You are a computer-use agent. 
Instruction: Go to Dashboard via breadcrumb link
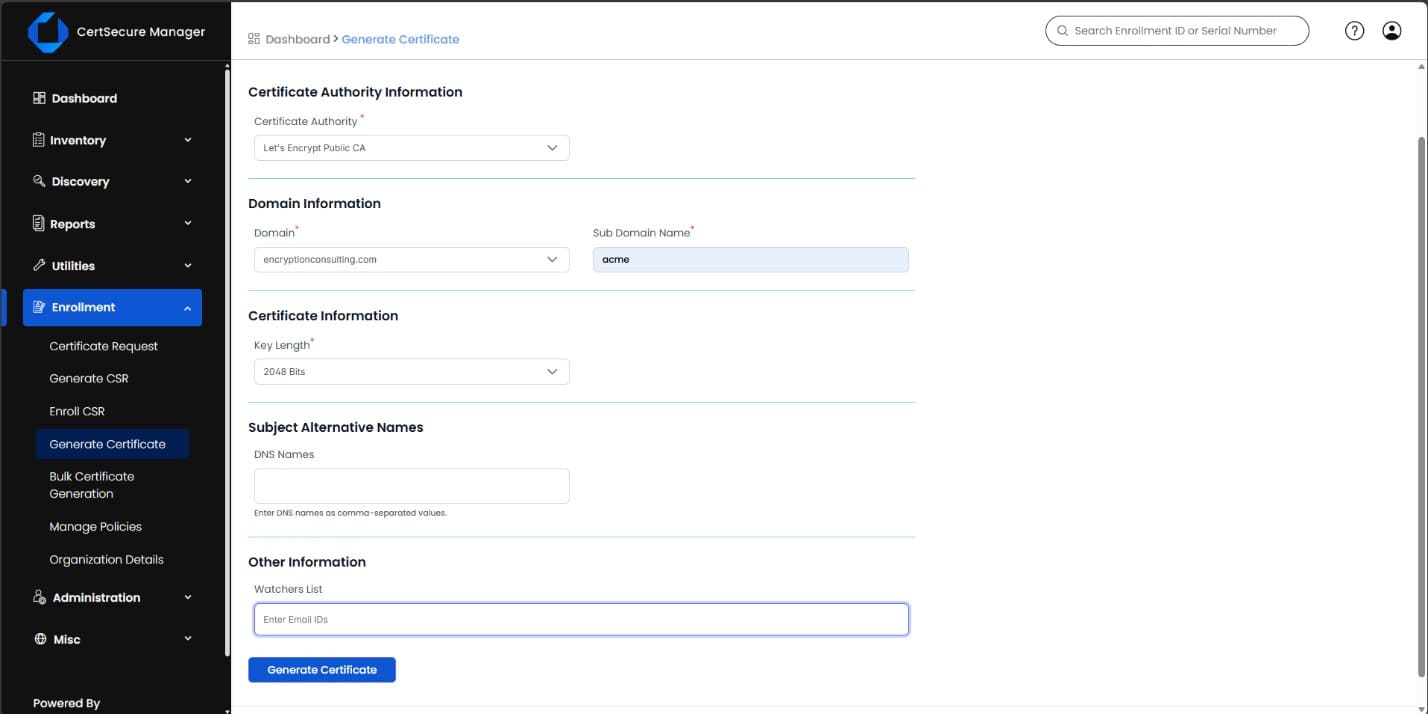point(297,39)
